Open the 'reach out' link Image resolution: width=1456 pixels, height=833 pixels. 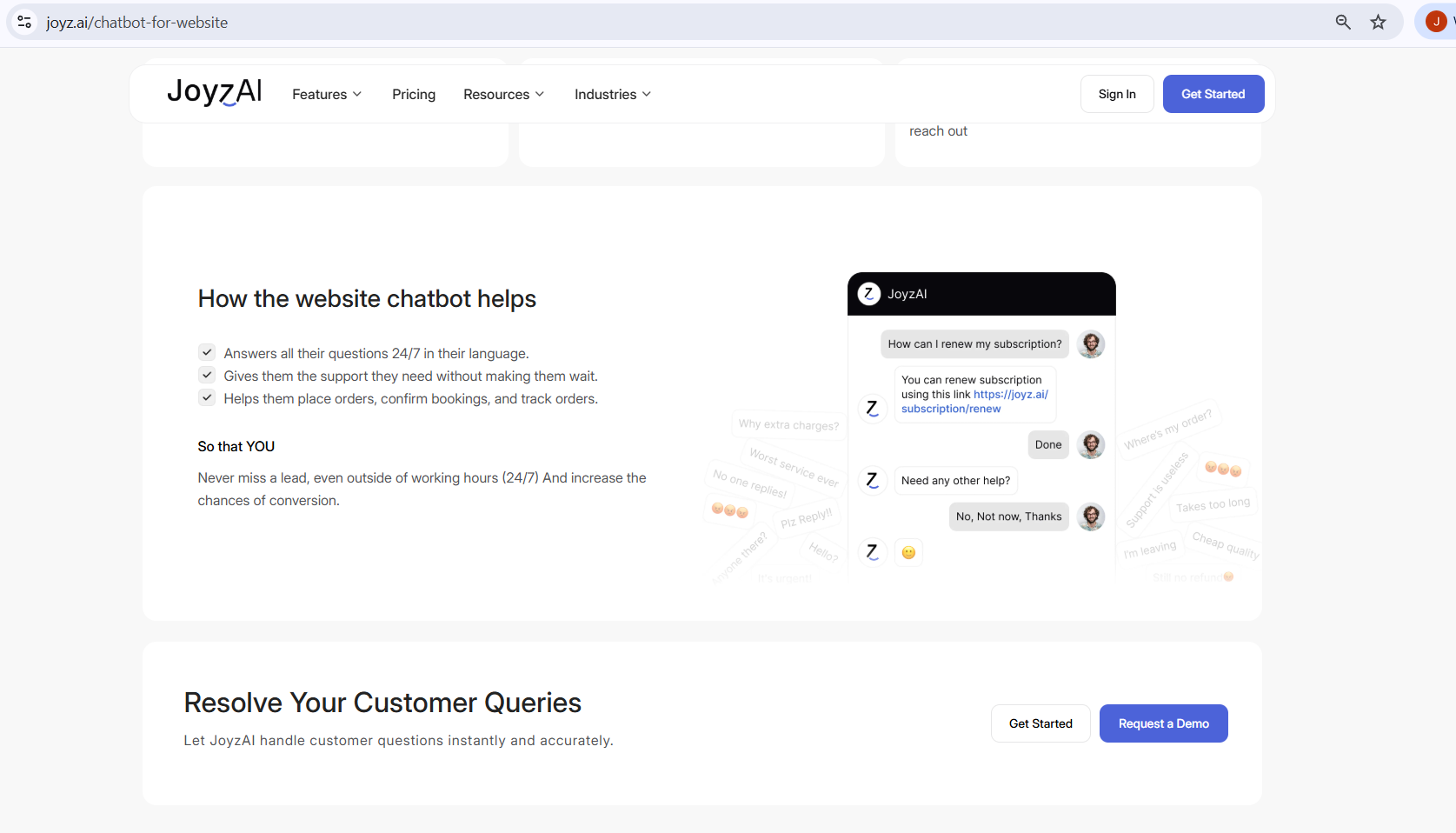click(x=938, y=130)
